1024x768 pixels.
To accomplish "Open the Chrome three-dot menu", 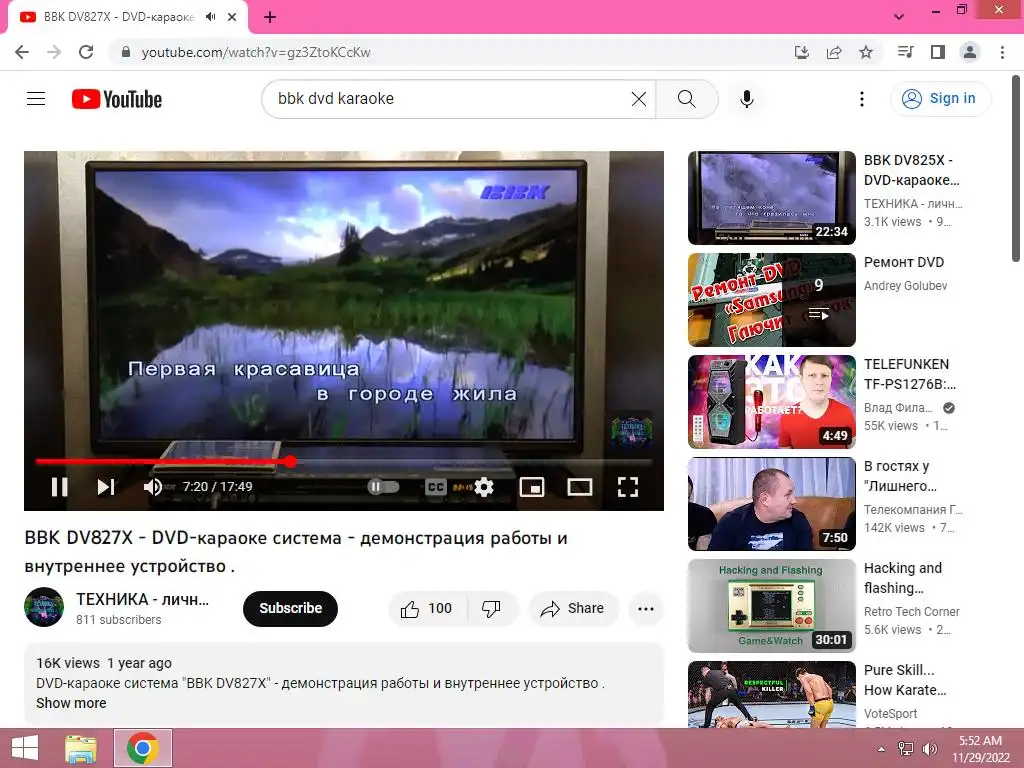I will 1002,52.
